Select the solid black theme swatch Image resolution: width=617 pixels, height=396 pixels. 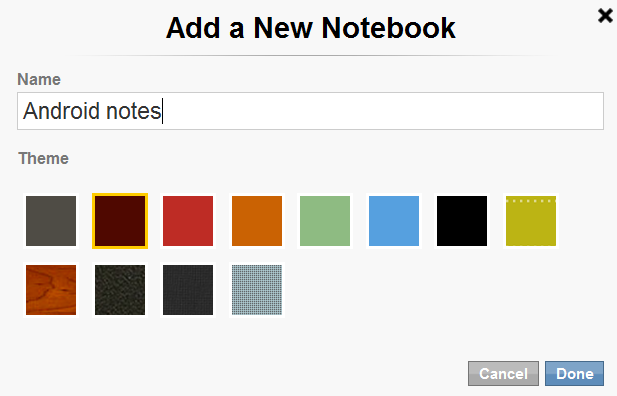click(x=462, y=221)
